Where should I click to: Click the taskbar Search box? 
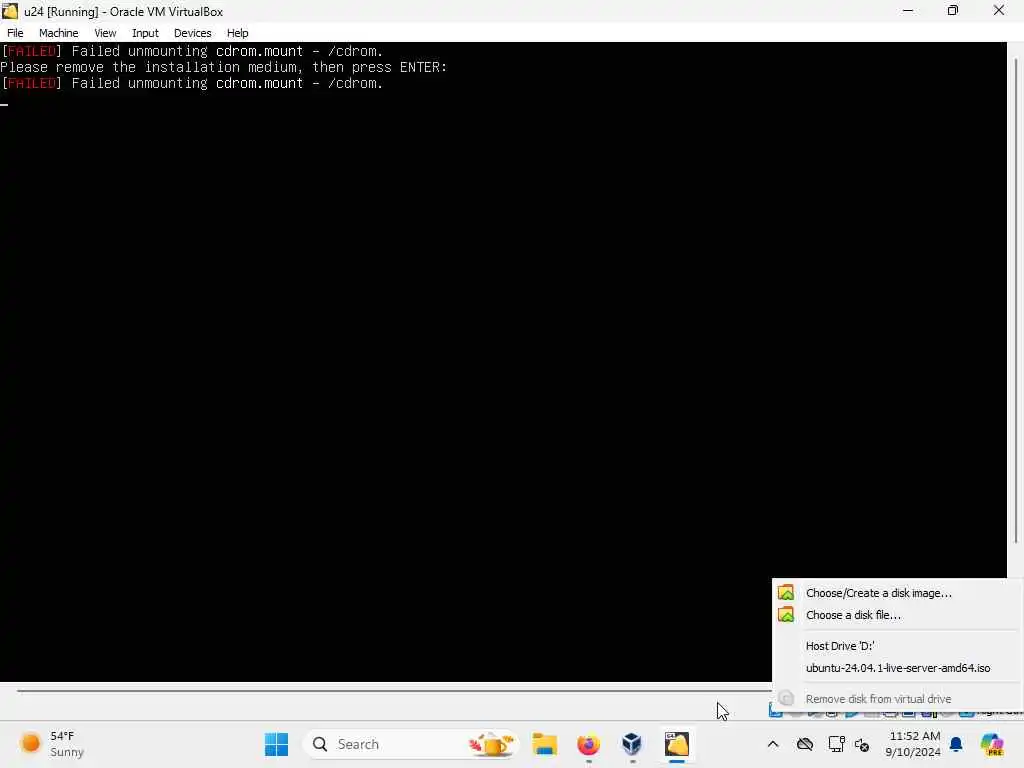click(x=411, y=744)
